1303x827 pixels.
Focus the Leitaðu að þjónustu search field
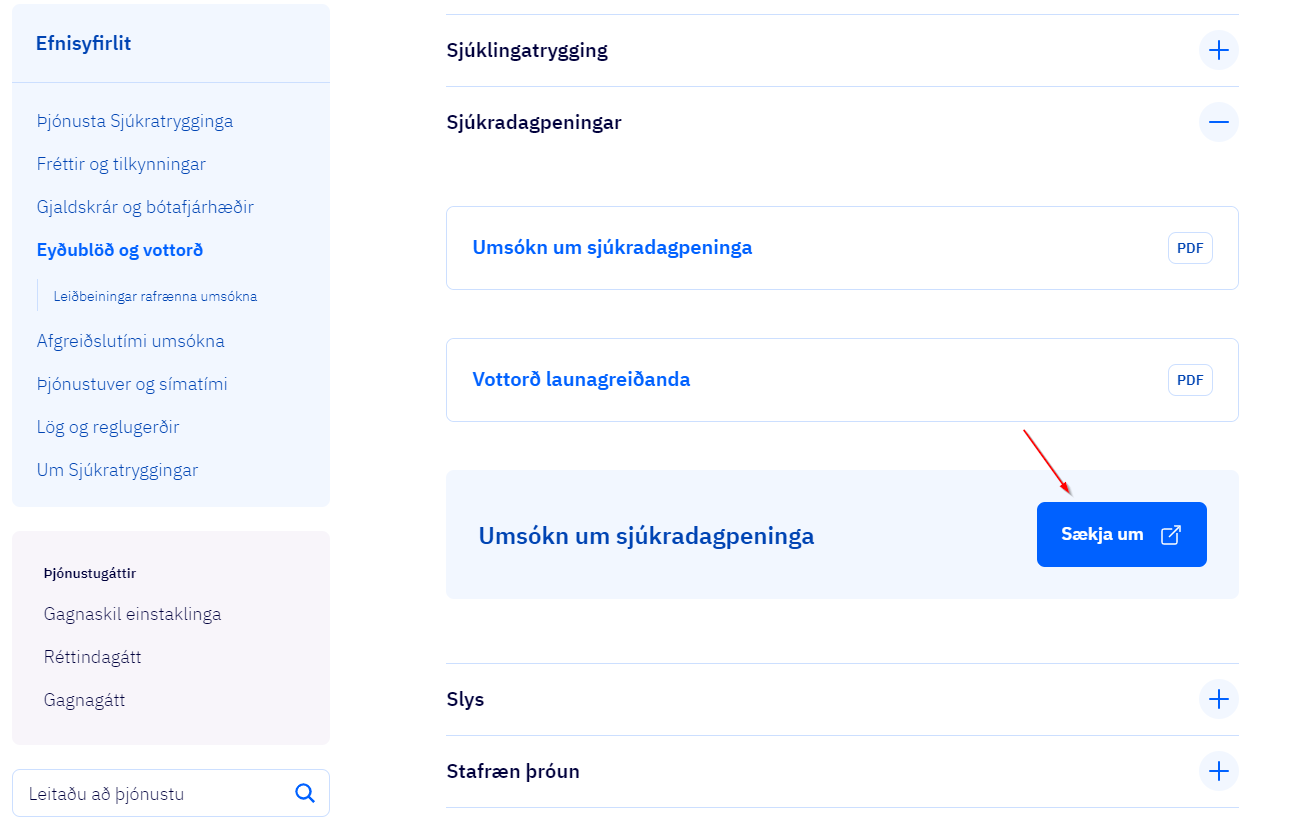tap(170, 793)
